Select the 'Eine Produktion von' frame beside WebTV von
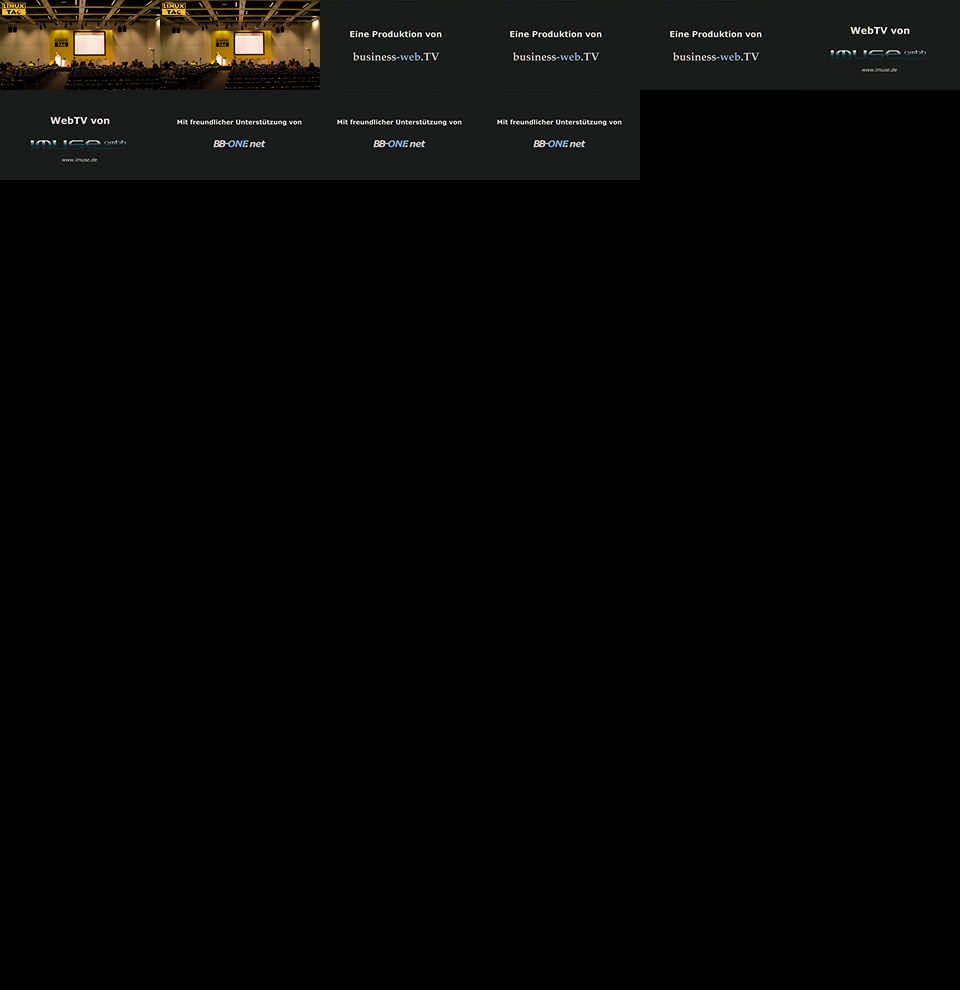Image resolution: width=960 pixels, height=990 pixels. click(x=719, y=45)
